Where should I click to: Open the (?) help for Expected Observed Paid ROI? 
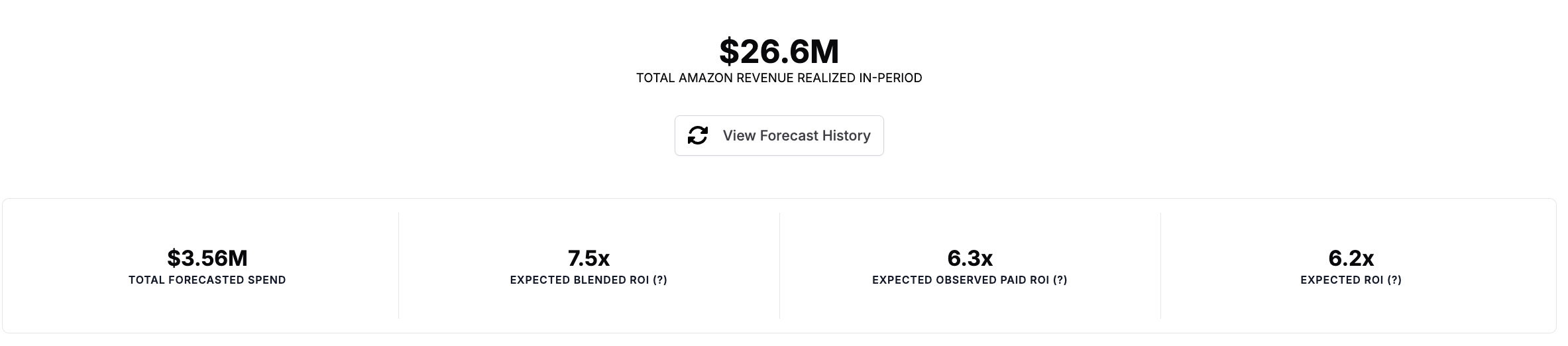point(1059,280)
